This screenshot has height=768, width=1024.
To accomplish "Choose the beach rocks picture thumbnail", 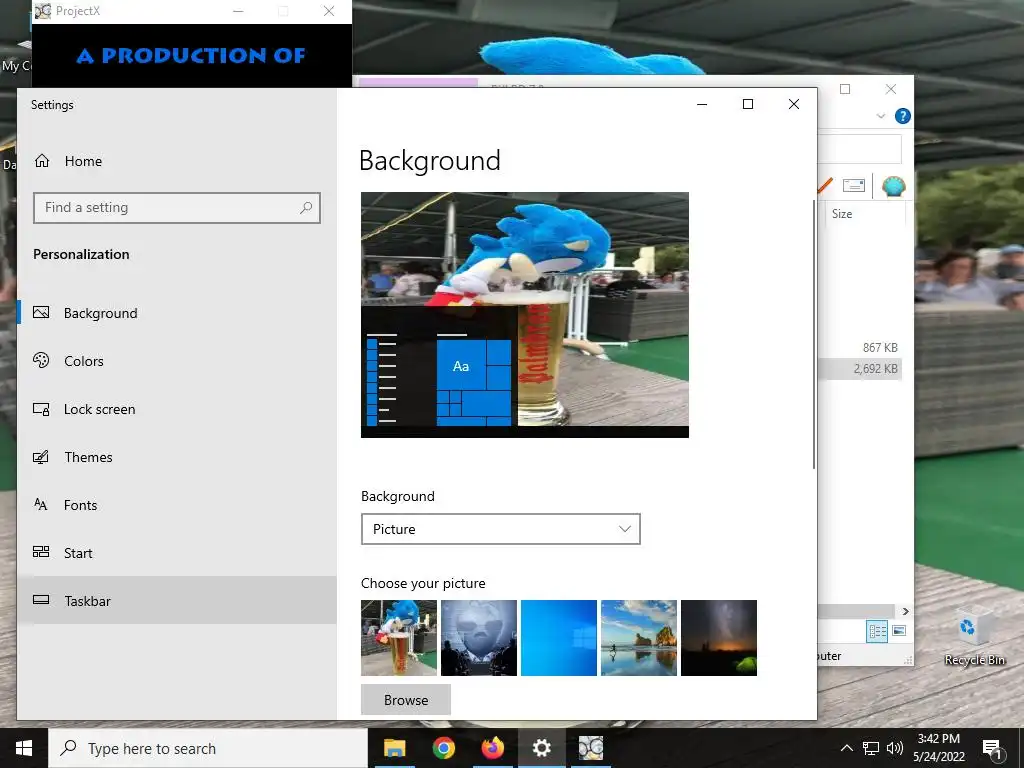I will pyautogui.click(x=639, y=637).
